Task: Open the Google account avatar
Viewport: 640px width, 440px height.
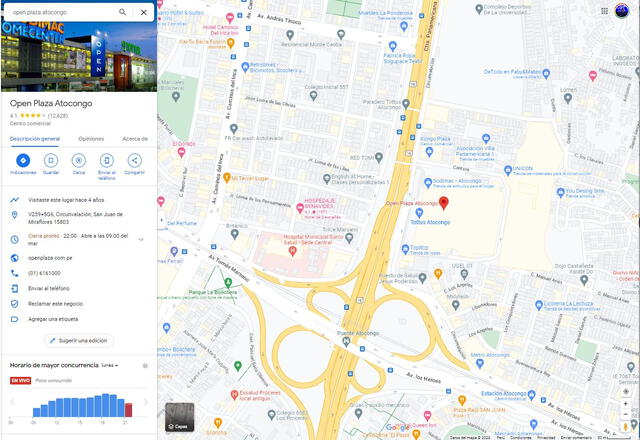Action: coord(622,11)
